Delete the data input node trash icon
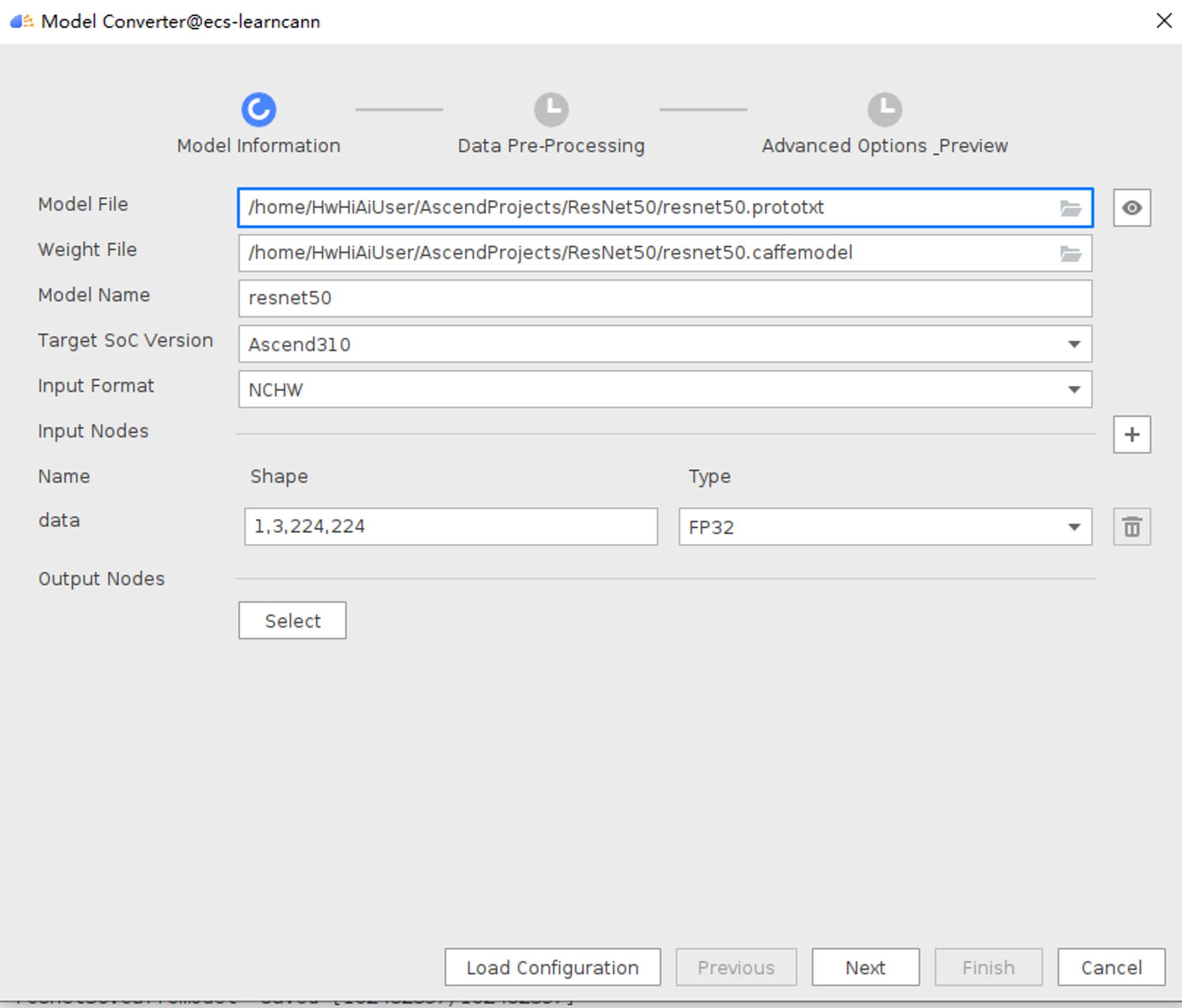Viewport: 1182px width, 1008px height. (x=1132, y=527)
